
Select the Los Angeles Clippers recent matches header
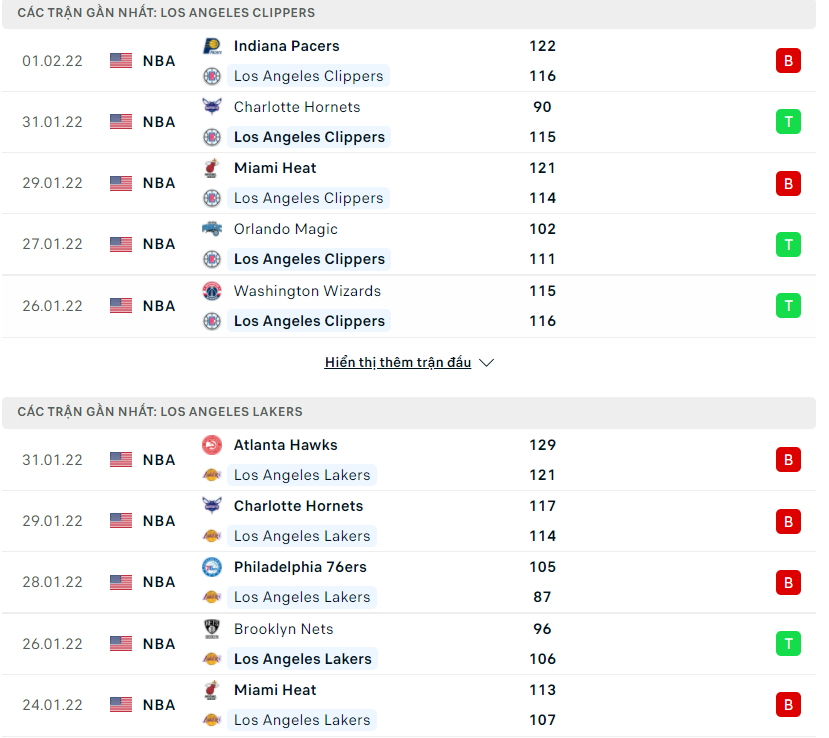166,13
